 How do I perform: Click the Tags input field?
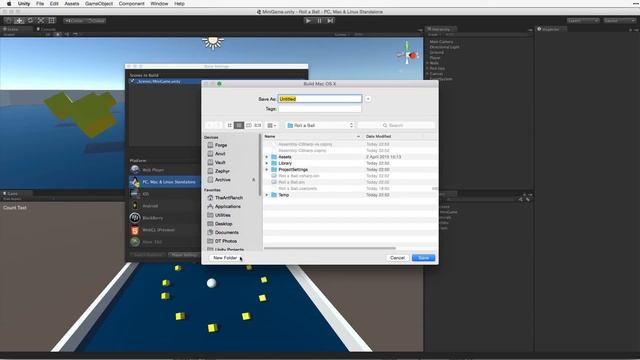pos(320,109)
